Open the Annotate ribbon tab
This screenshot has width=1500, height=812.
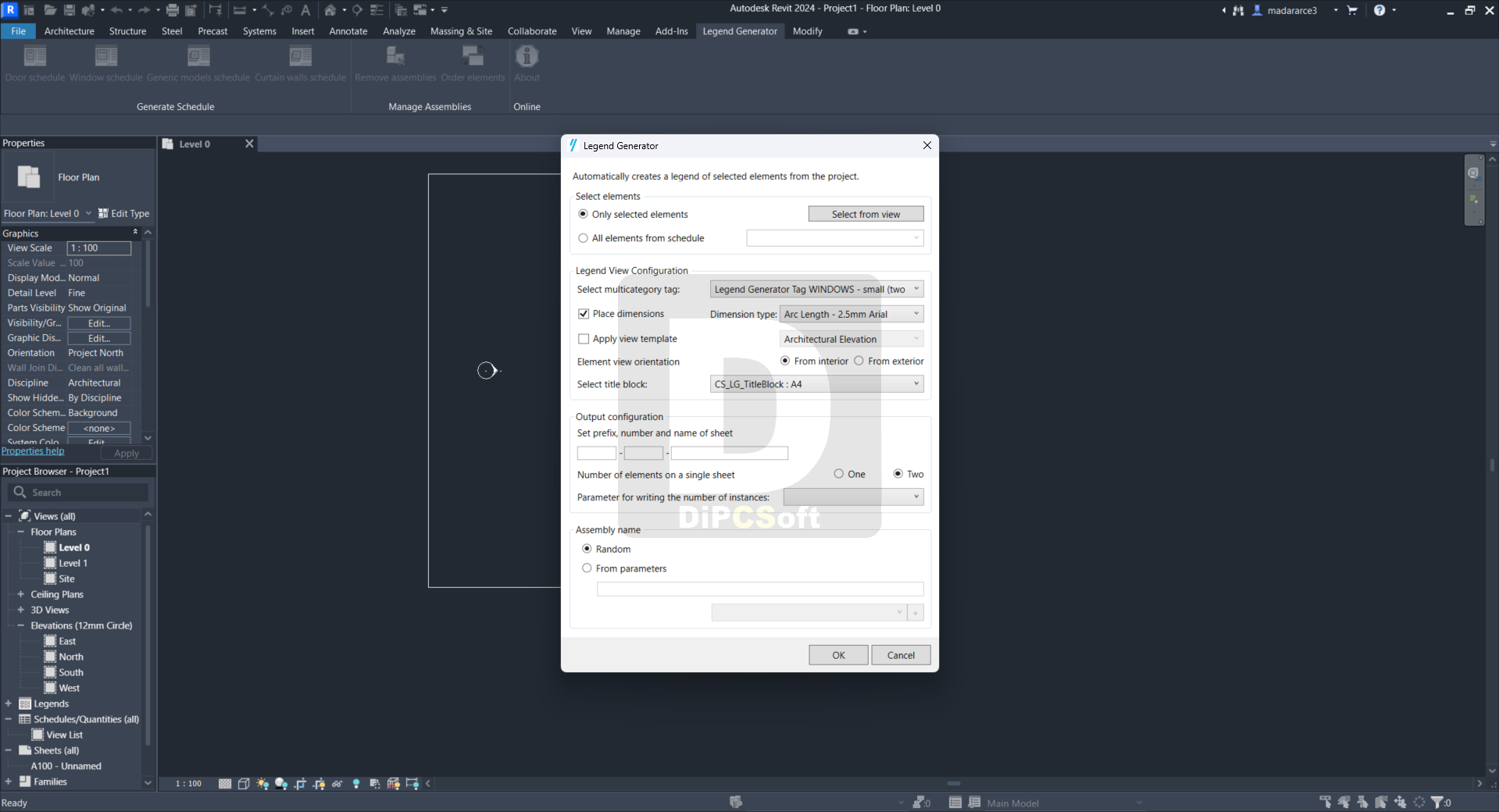[348, 31]
